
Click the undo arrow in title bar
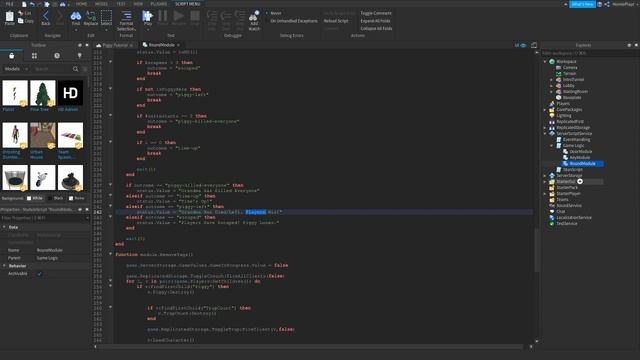click(x=32, y=4)
